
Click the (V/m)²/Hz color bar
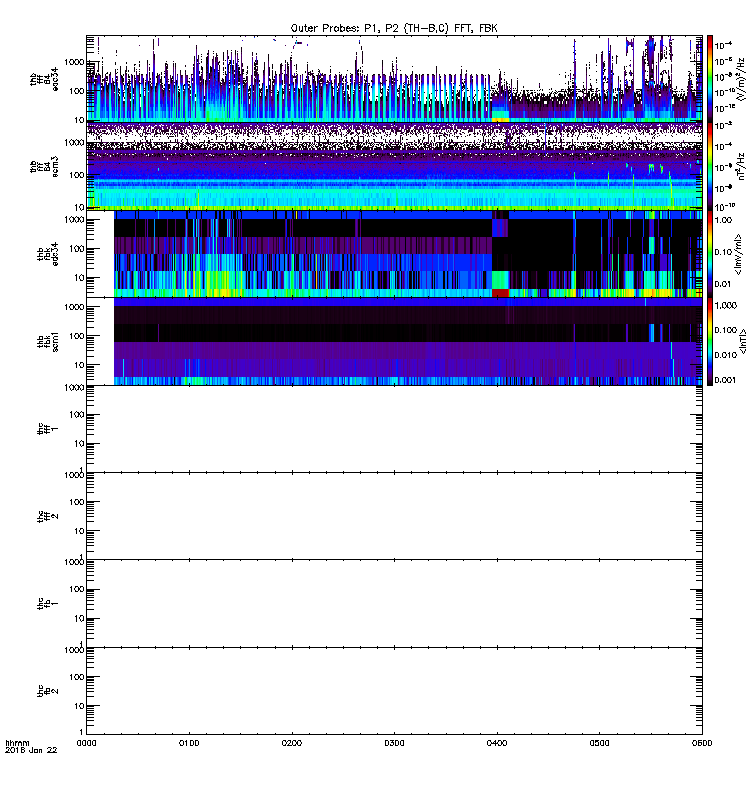[710, 78]
